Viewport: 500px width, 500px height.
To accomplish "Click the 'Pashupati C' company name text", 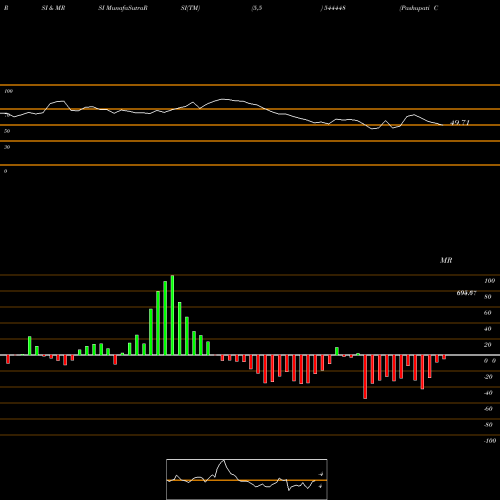I will click(x=419, y=8).
